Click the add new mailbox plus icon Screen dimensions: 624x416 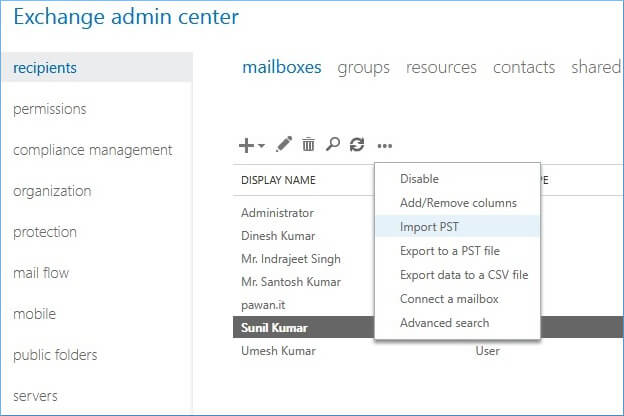[246, 145]
